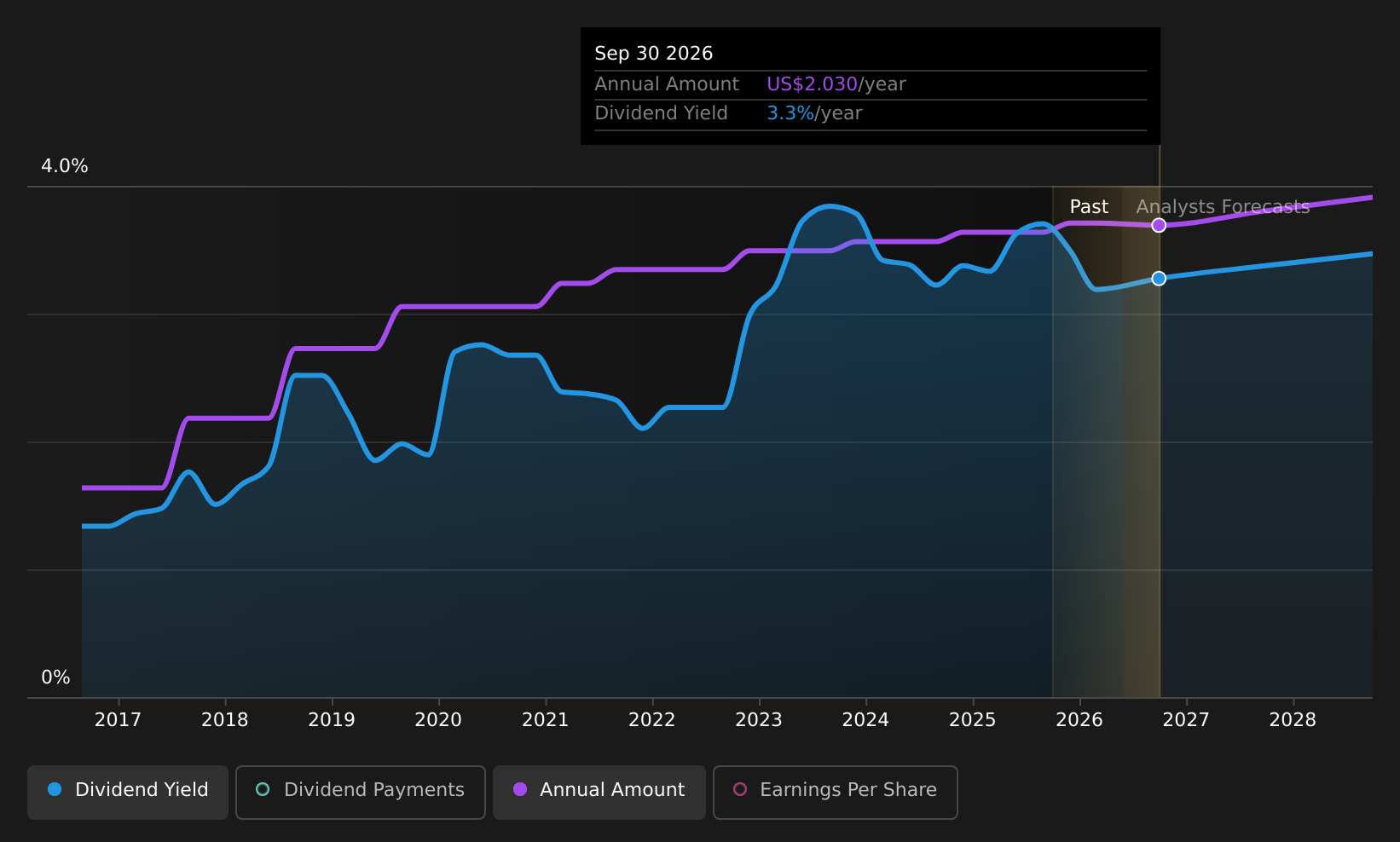Click the 0% y-axis label
Viewport: 1400px width, 842px height.
pyautogui.click(x=56, y=678)
